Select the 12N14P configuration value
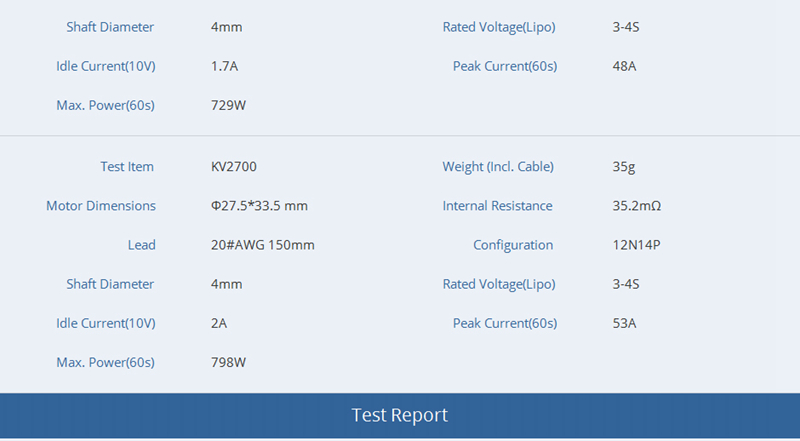The height and width of the screenshot is (441, 800). 635,245
